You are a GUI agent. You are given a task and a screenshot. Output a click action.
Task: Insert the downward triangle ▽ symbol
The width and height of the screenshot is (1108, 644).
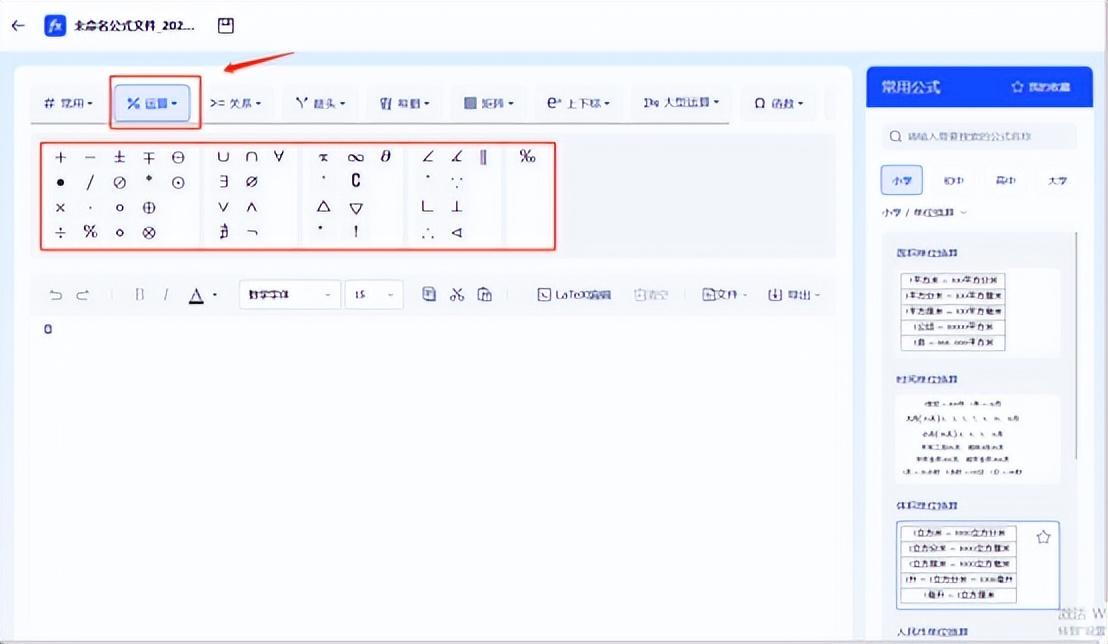point(356,208)
